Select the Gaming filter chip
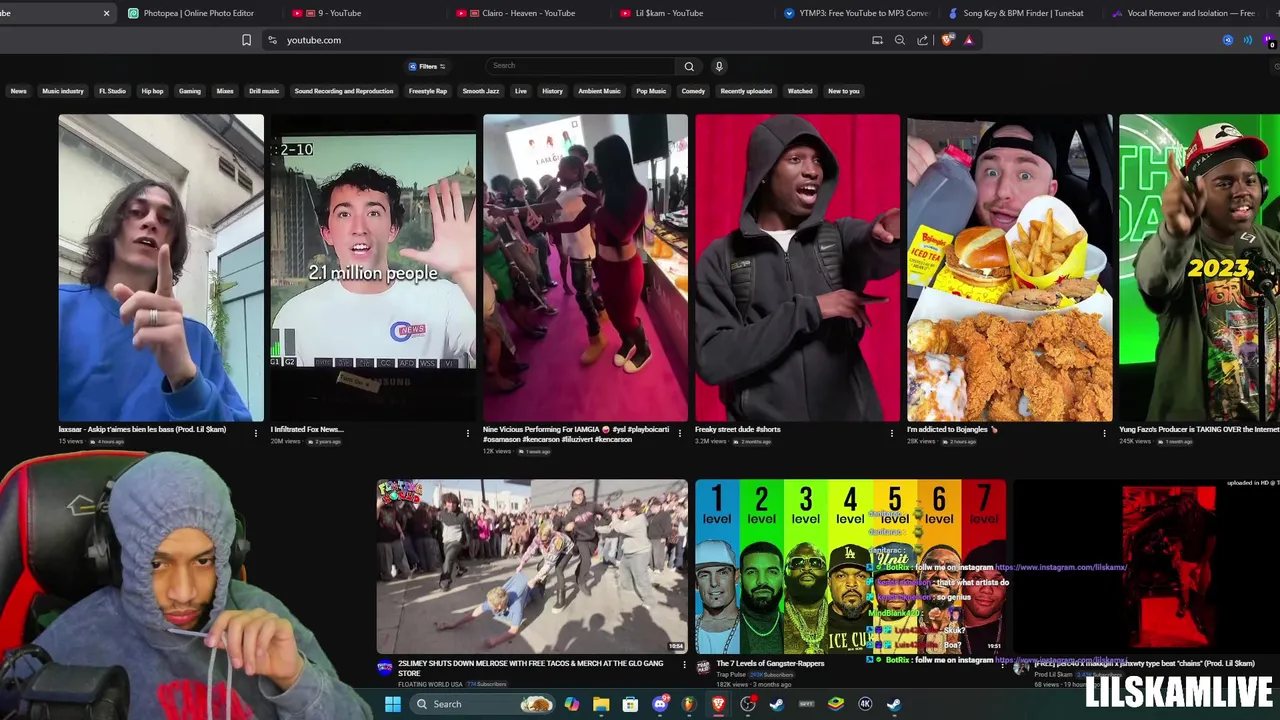 pos(189,91)
